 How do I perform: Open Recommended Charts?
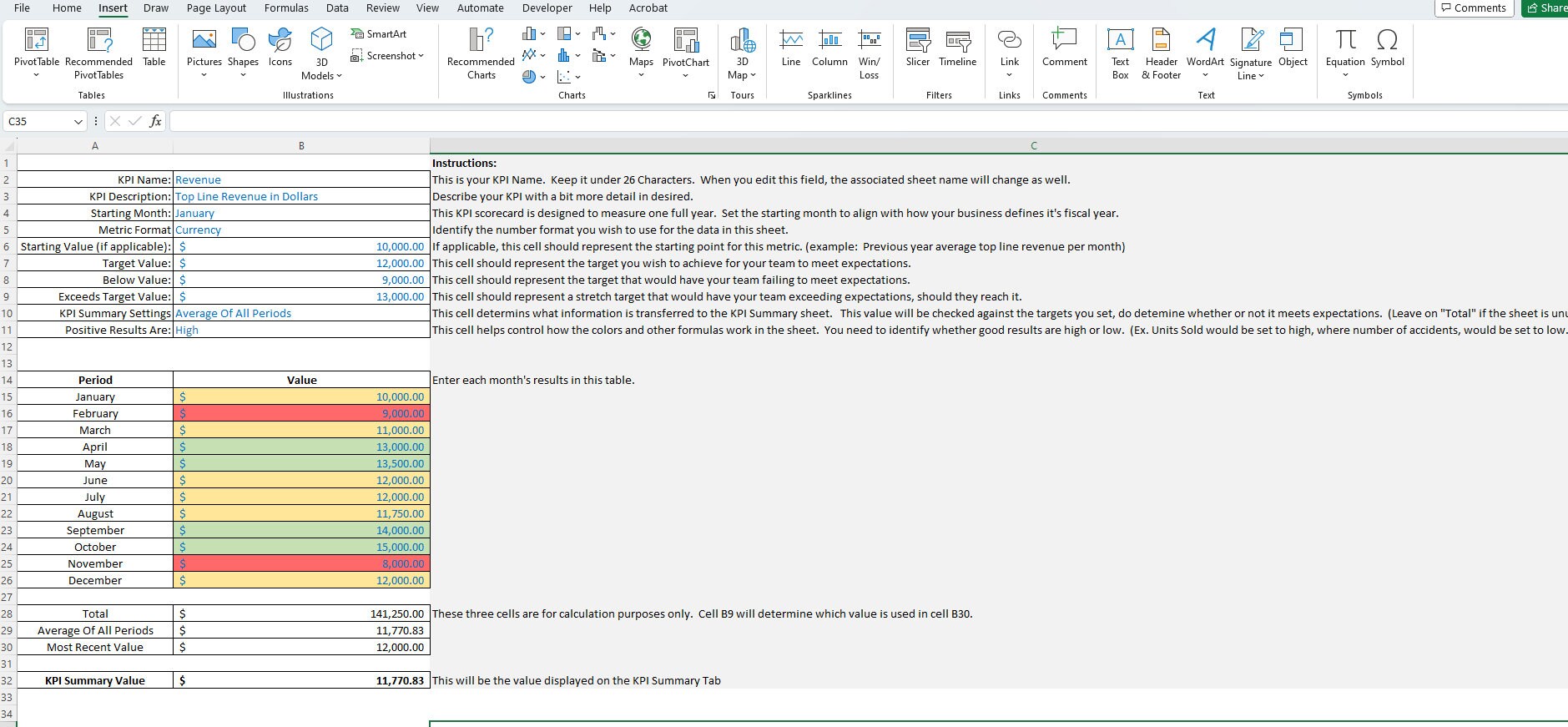(x=481, y=53)
